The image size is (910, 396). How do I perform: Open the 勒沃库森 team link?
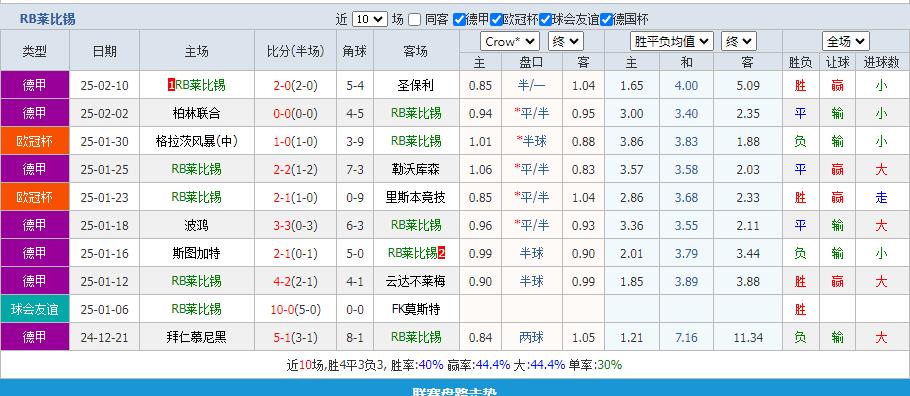(416, 169)
